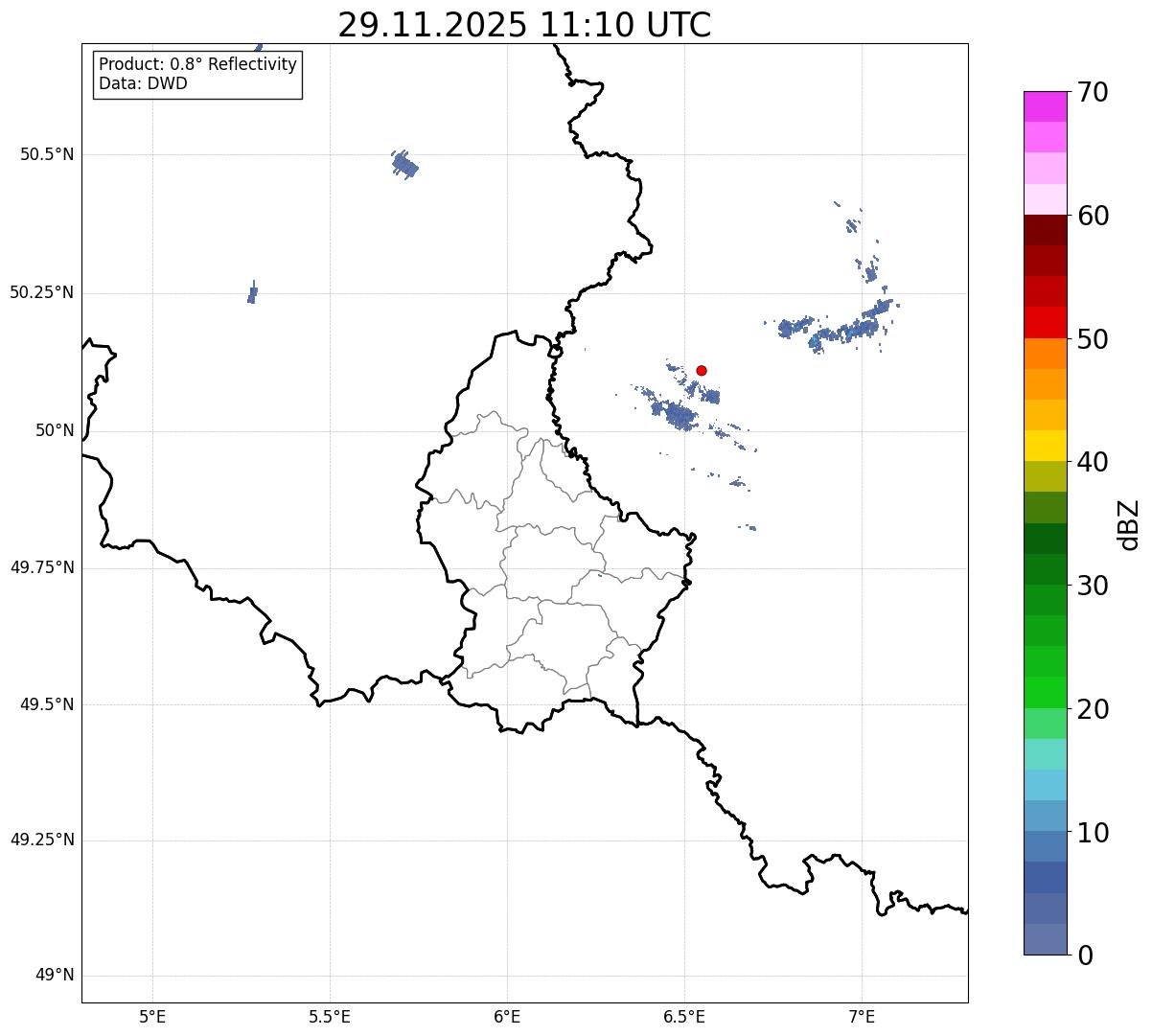Click the 7°E longitude axis label

pyautogui.click(x=862, y=1016)
